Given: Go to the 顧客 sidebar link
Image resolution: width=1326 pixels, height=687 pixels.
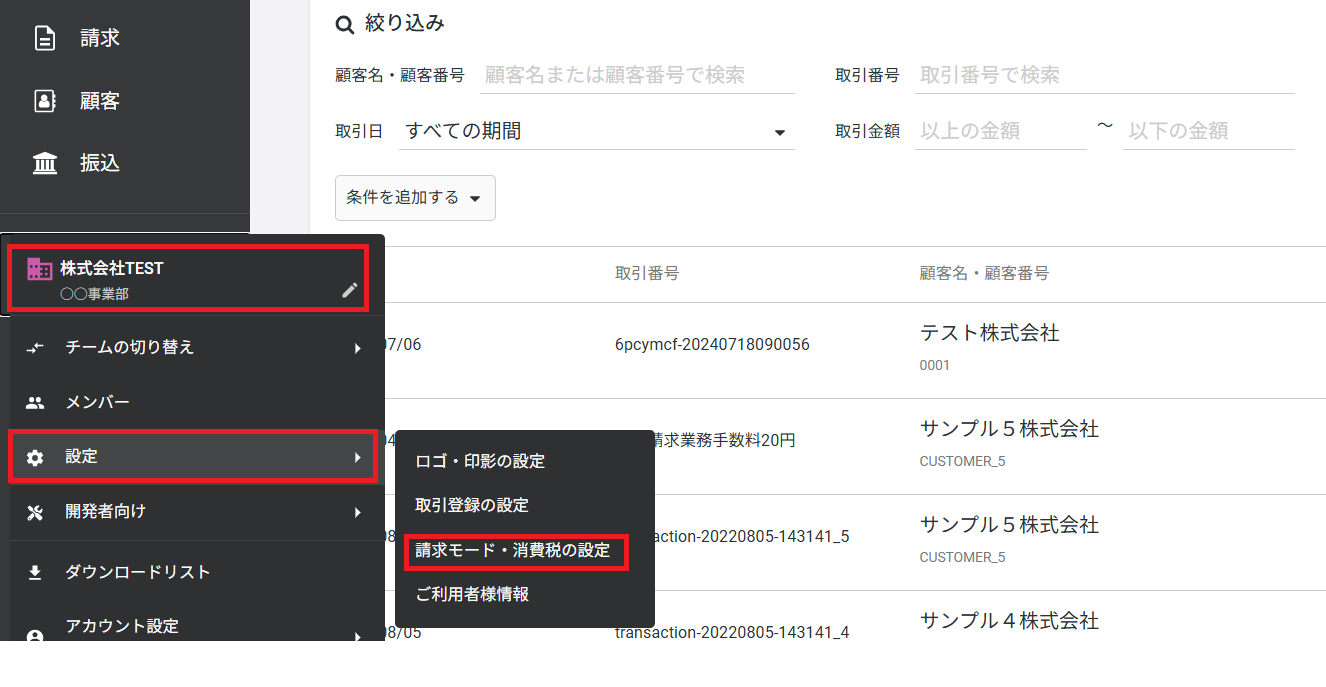Looking at the screenshot, I should pos(100,101).
